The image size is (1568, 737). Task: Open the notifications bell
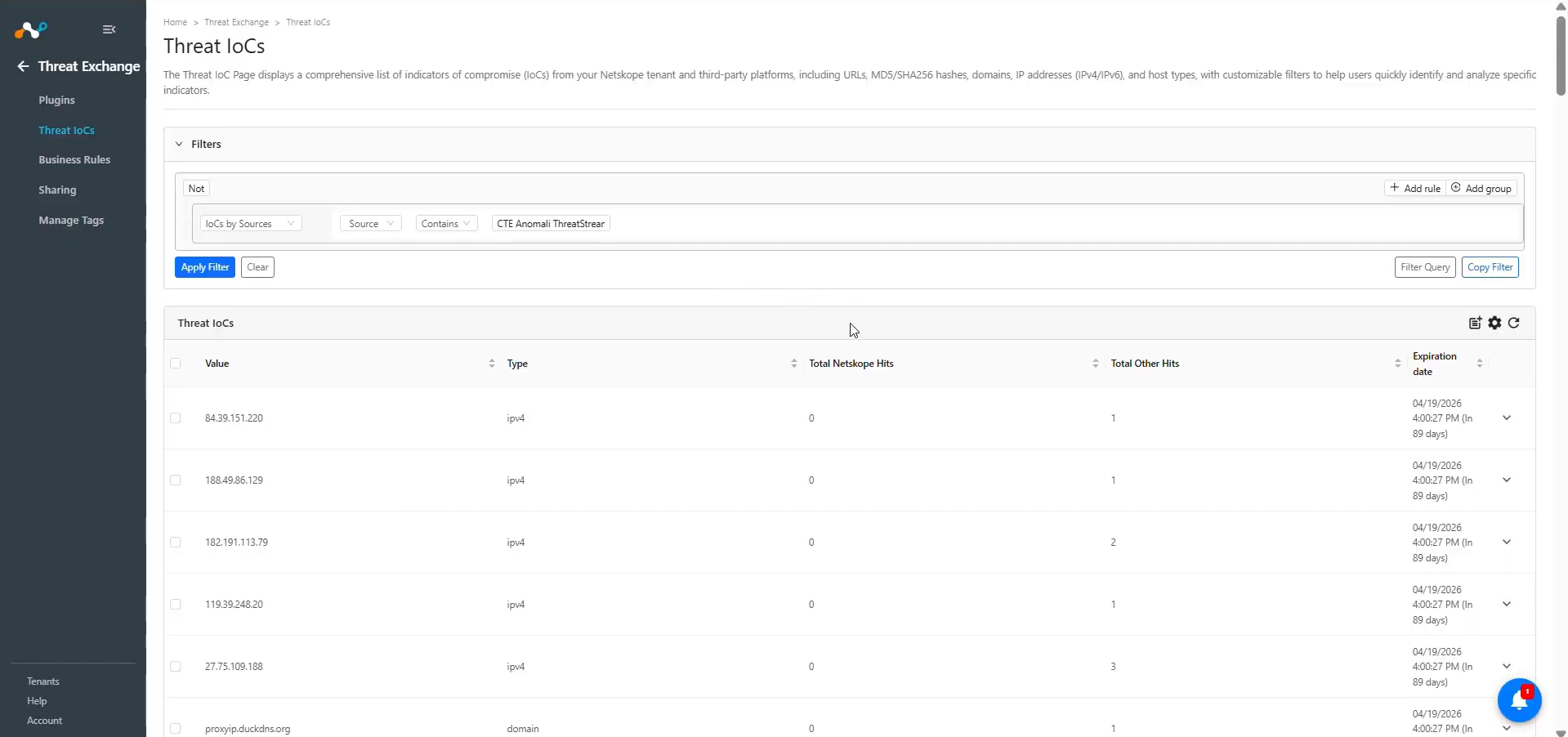[x=1519, y=700]
